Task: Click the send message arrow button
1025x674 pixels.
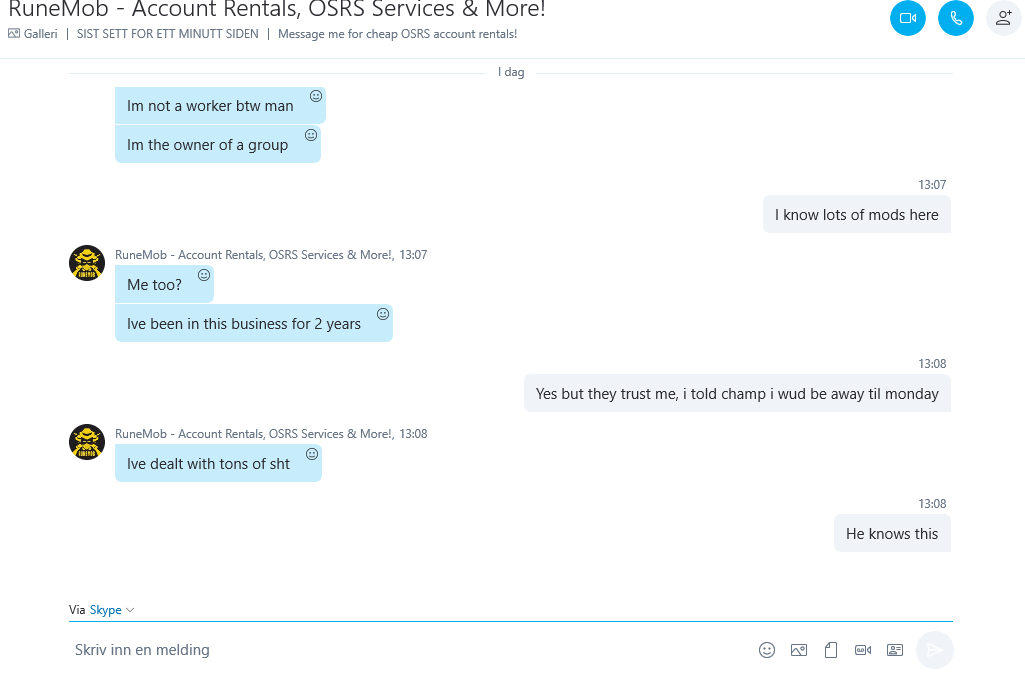Action: (x=935, y=649)
